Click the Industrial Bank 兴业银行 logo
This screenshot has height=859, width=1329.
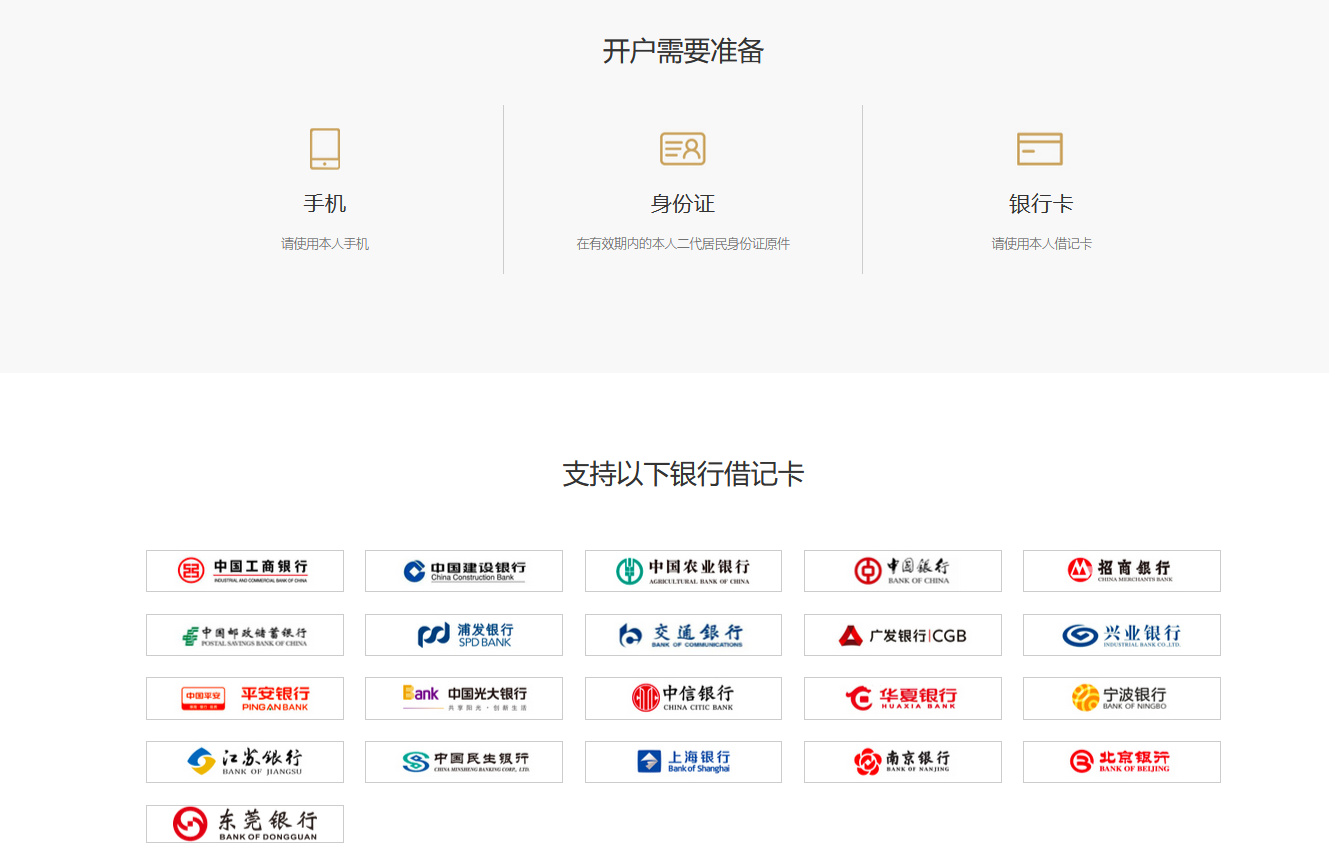(1121, 635)
